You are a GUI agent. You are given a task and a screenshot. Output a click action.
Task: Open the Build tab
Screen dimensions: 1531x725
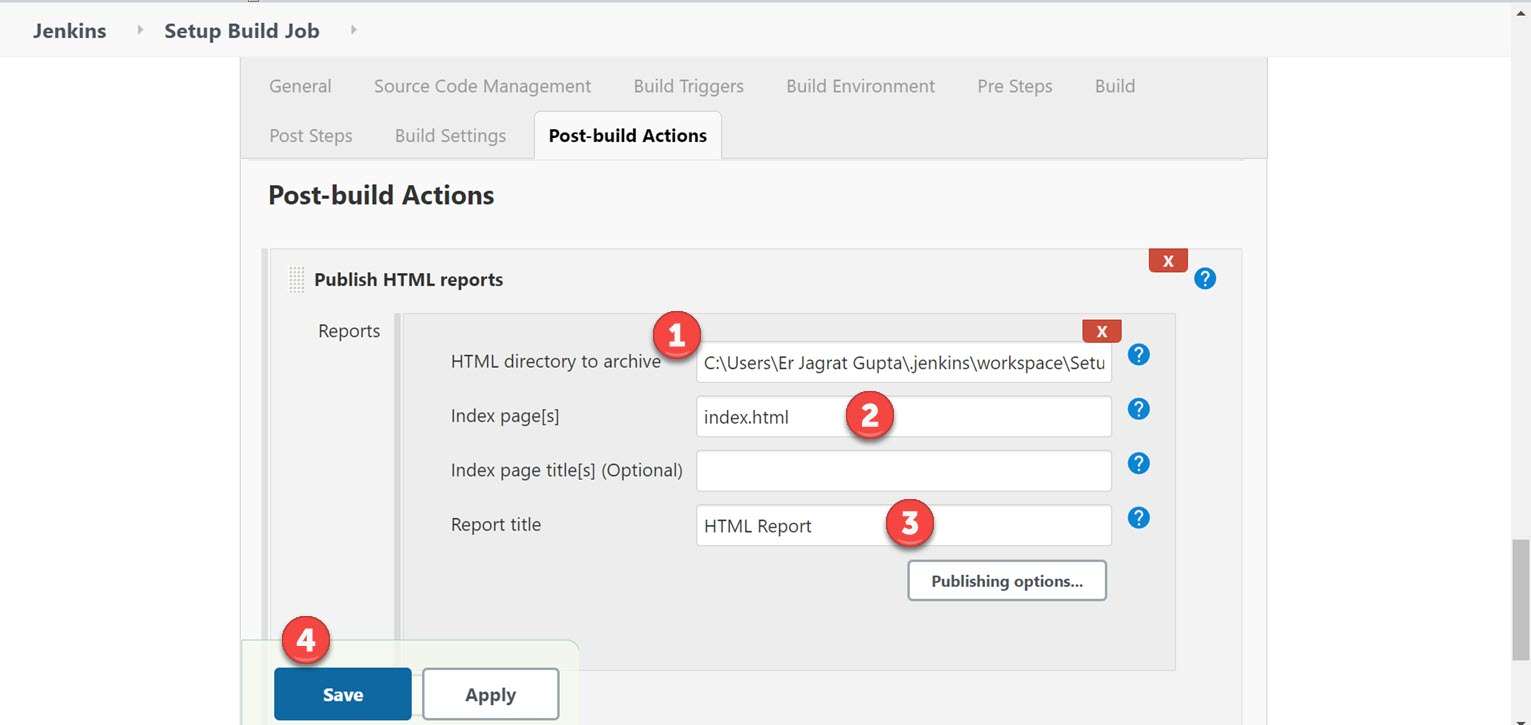click(1114, 86)
